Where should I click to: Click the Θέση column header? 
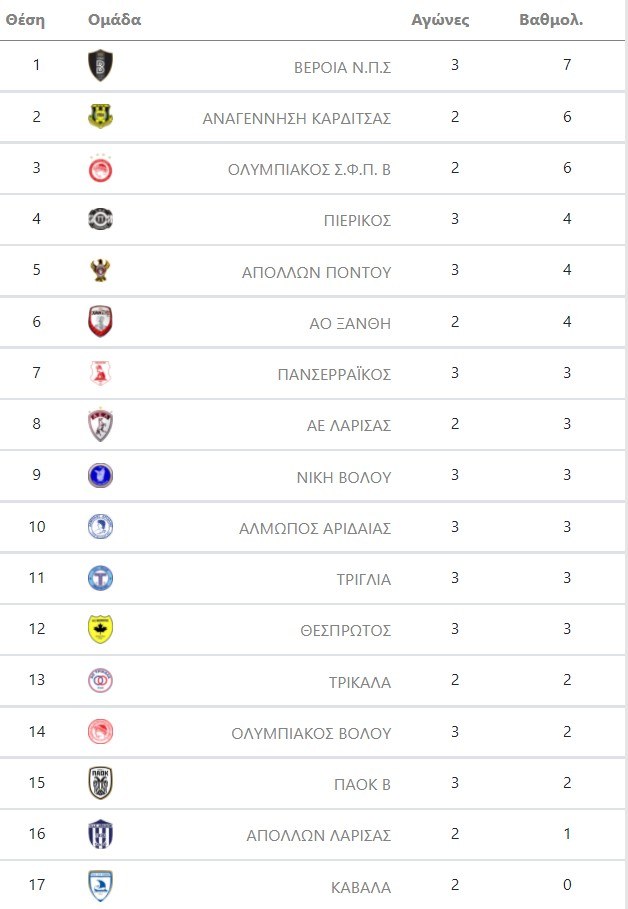24,20
